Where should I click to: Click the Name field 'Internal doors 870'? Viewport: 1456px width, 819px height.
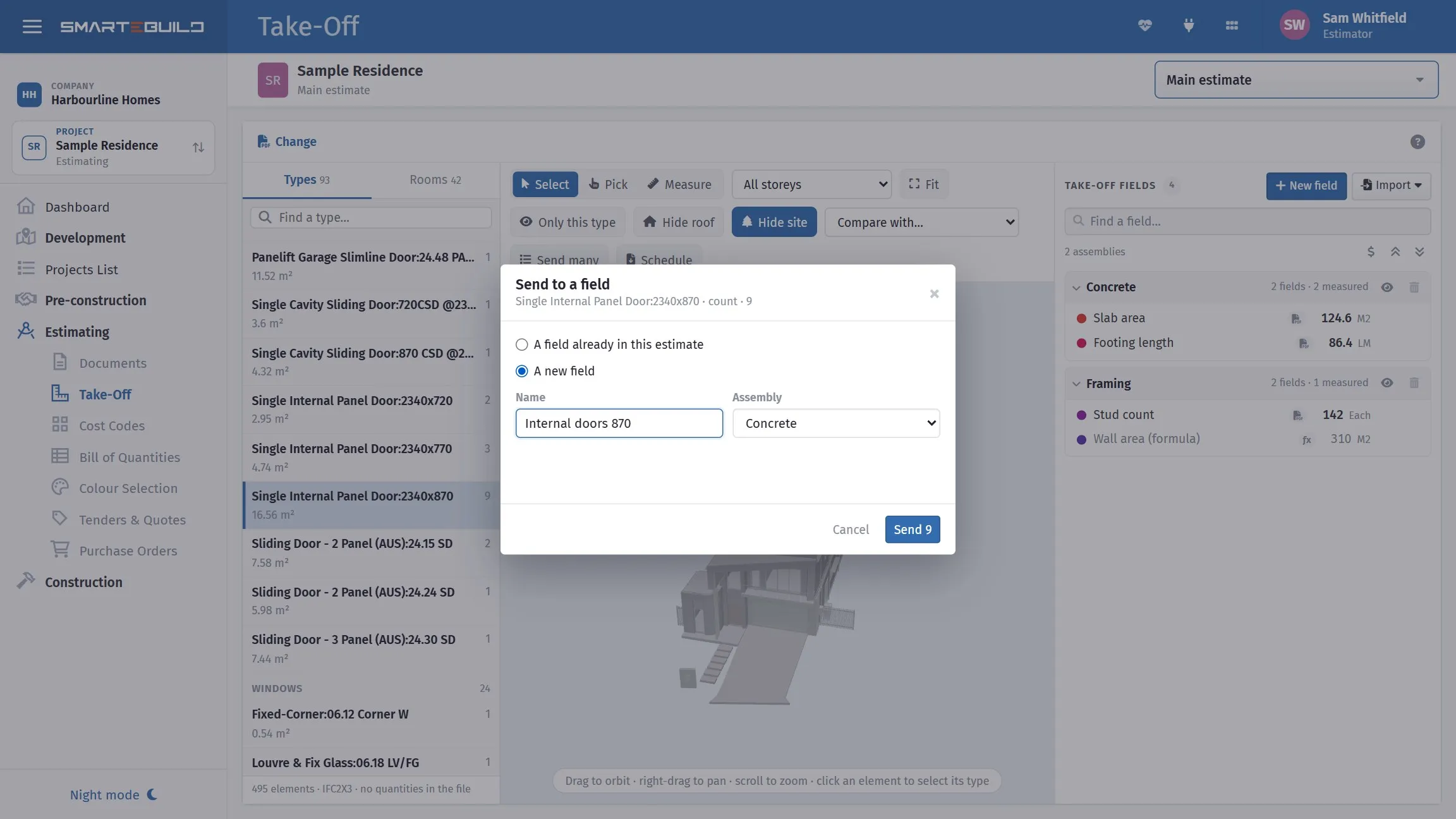pos(619,423)
